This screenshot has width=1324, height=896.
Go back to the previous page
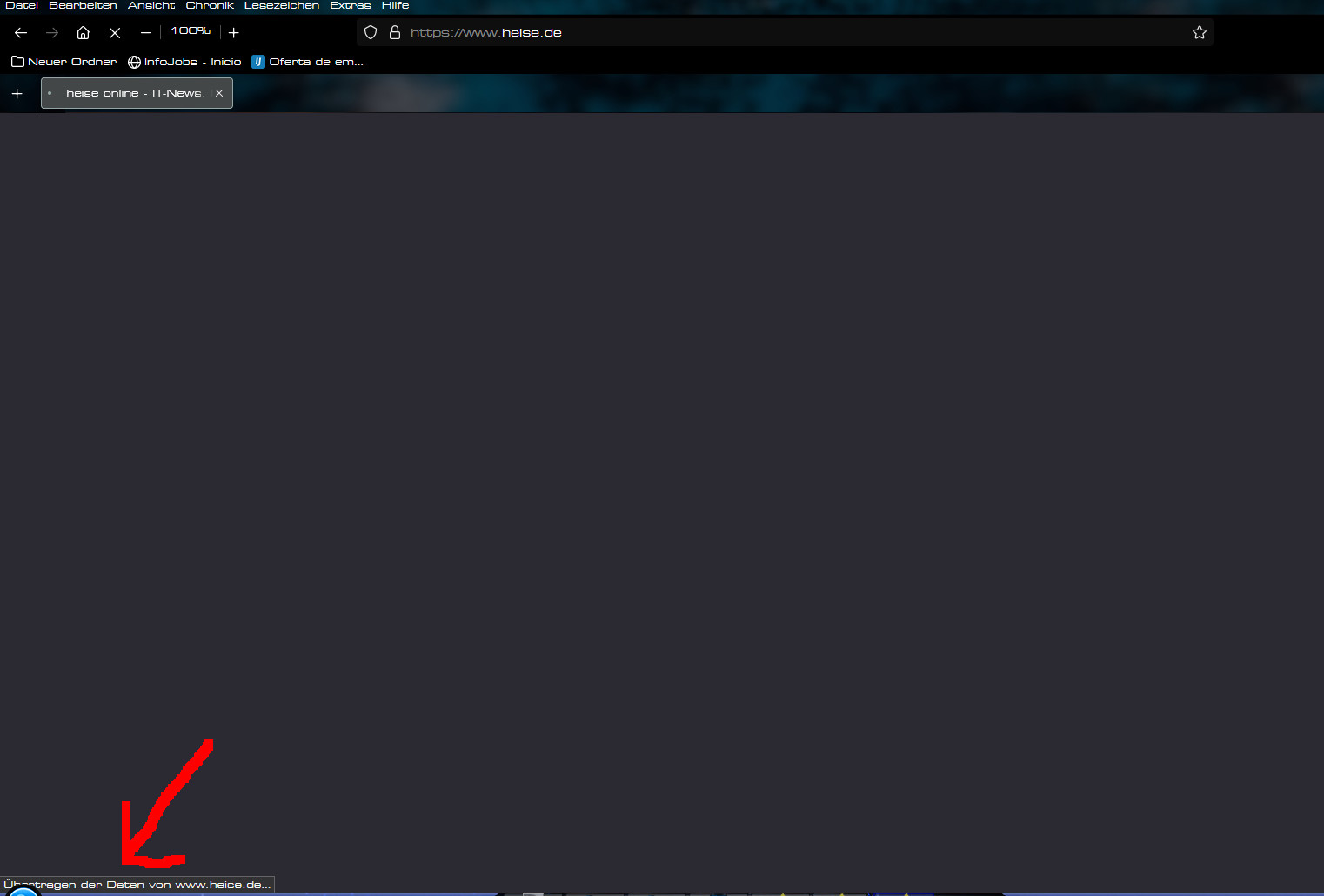click(21, 33)
